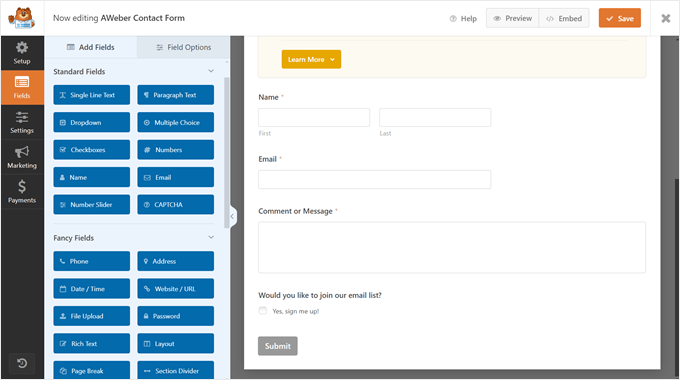Click the 'Comment or Message' field label
The width and height of the screenshot is (680, 380).
tap(295, 211)
